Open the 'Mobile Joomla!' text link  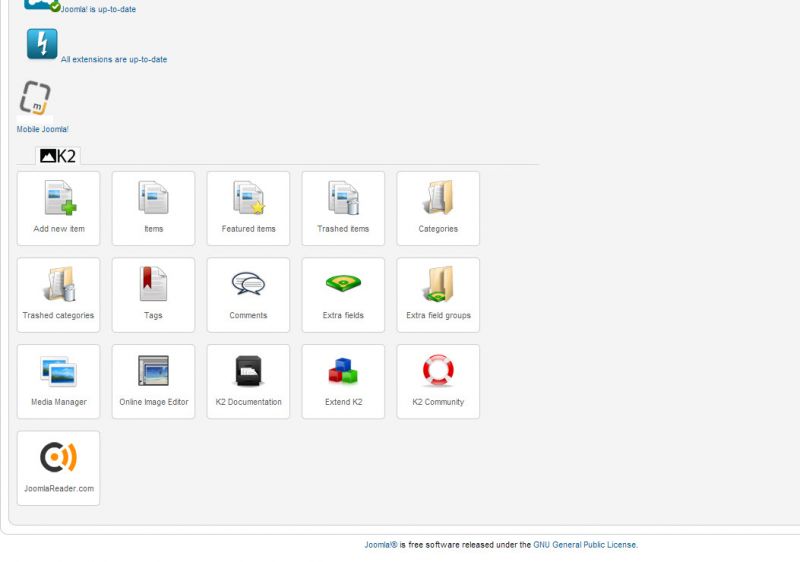tap(42, 129)
